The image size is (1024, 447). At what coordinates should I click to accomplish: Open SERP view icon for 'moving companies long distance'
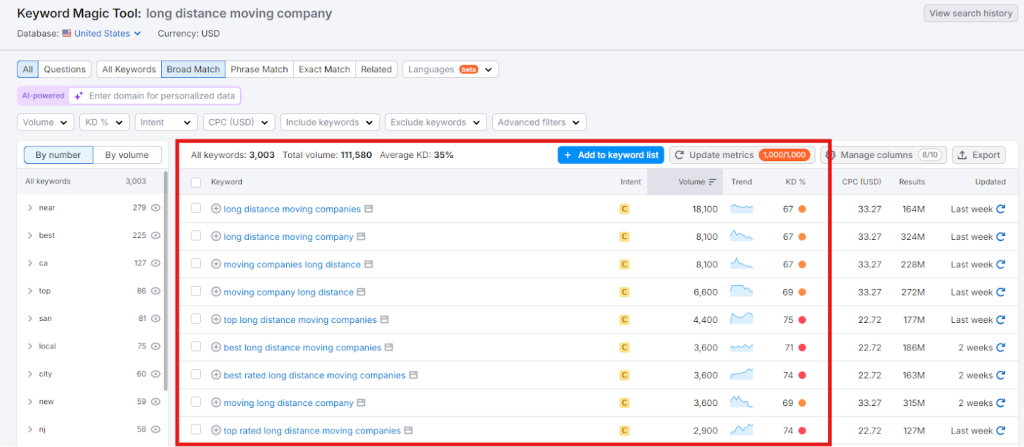(369, 264)
